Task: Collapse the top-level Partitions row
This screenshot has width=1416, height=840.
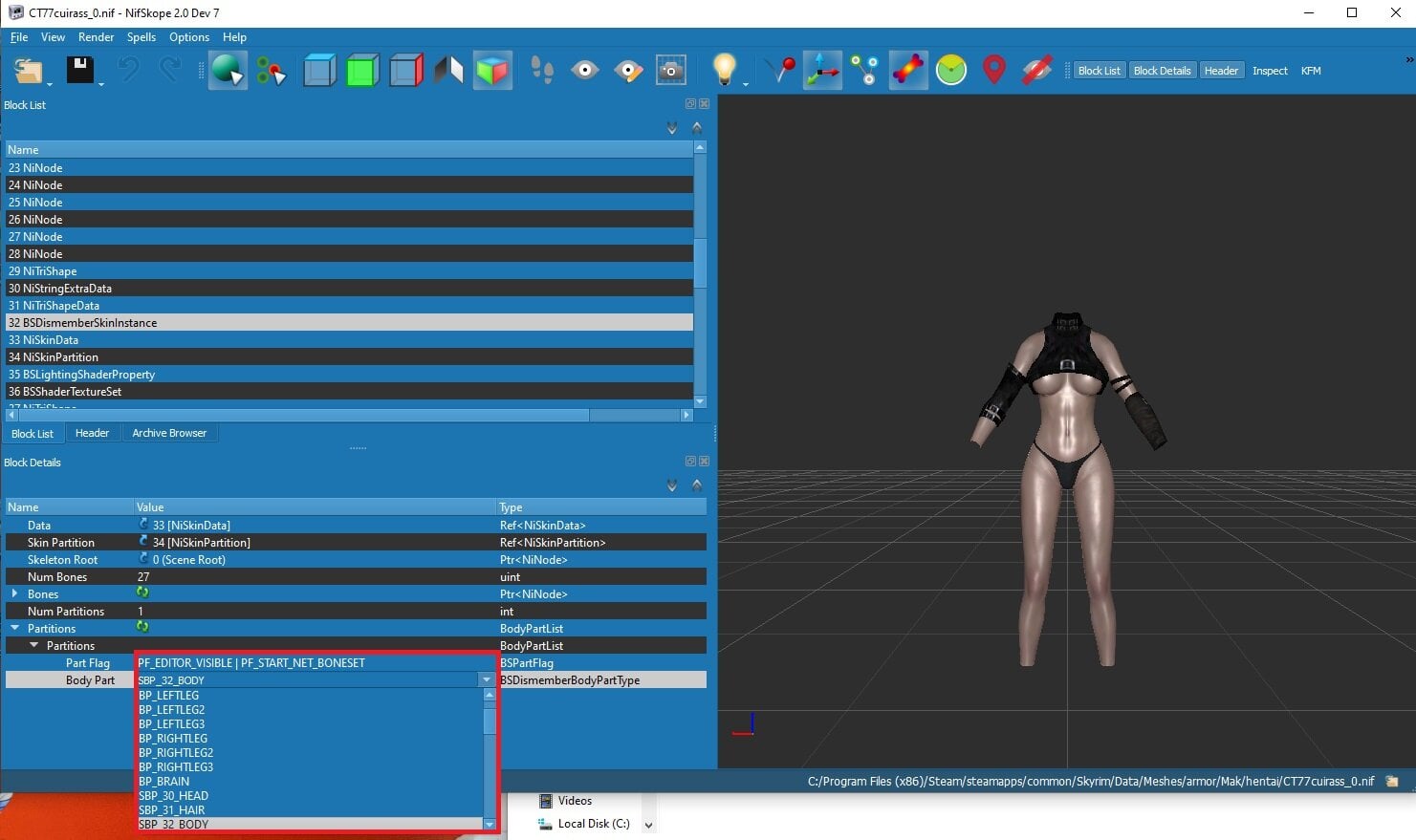Action: [14, 628]
